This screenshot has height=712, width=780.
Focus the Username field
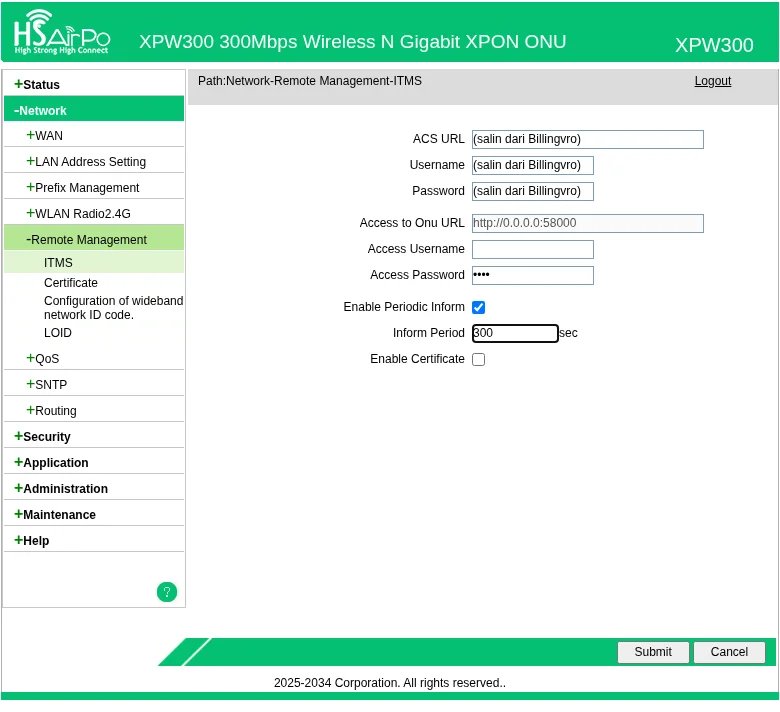coord(532,165)
